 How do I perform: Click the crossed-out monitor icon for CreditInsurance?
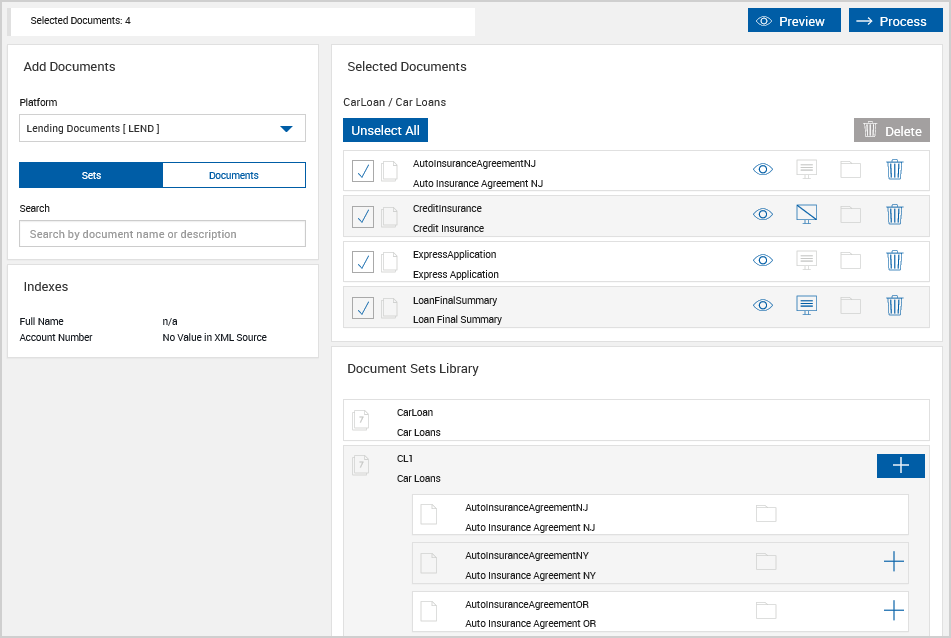coord(806,214)
